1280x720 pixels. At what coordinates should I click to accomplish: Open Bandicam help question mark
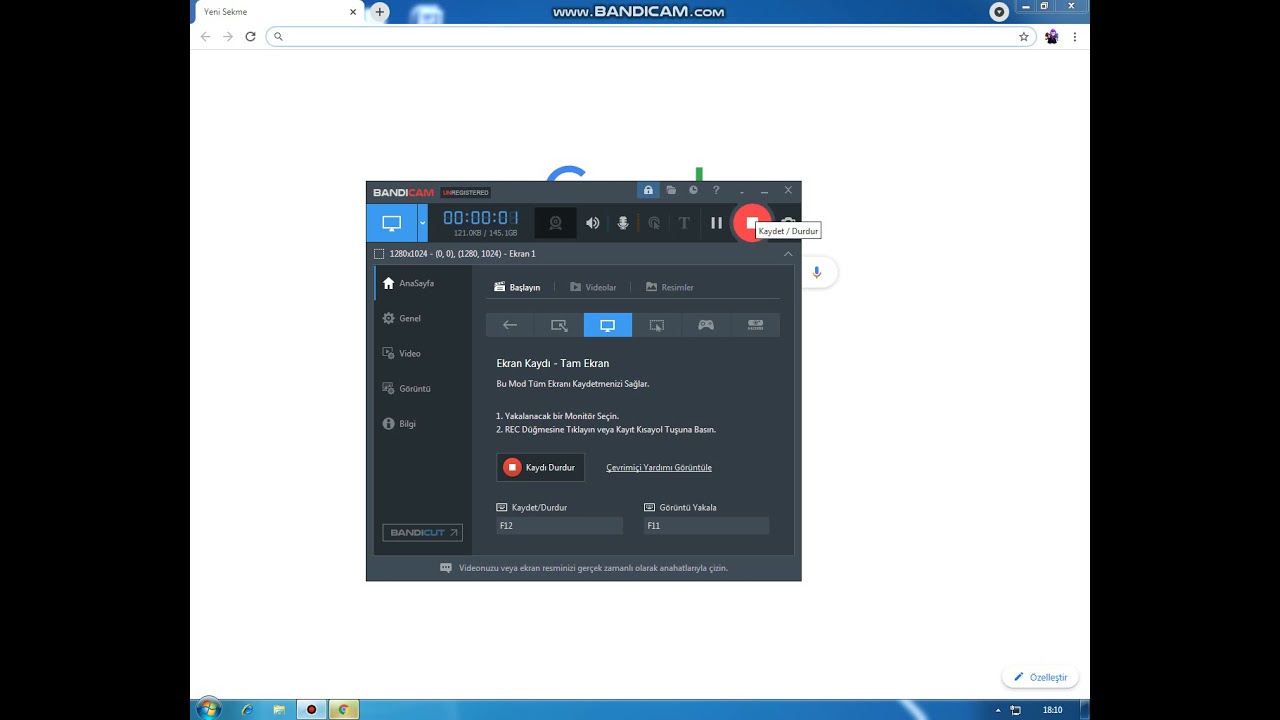click(x=716, y=190)
